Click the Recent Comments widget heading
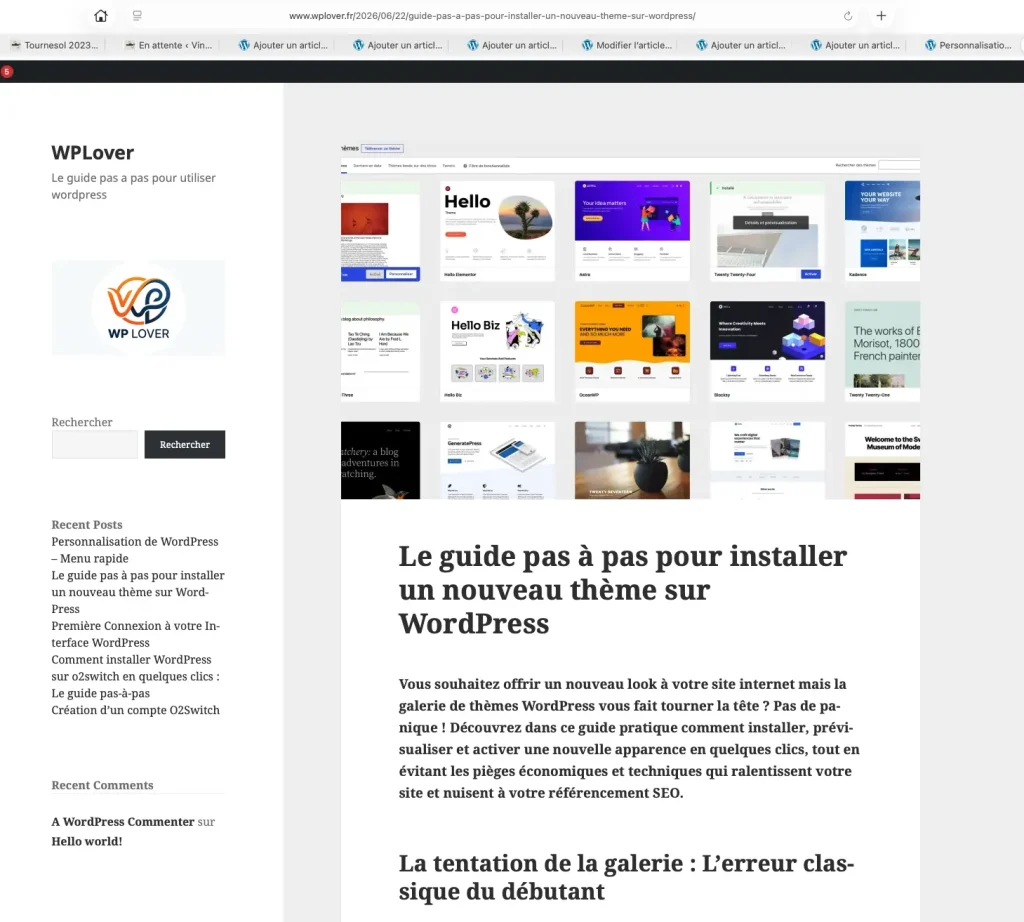 point(103,785)
